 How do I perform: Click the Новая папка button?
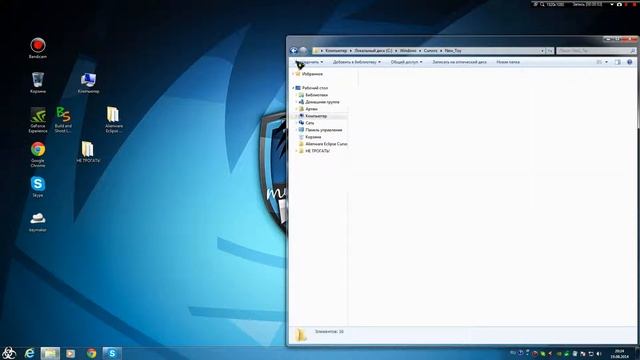508,62
